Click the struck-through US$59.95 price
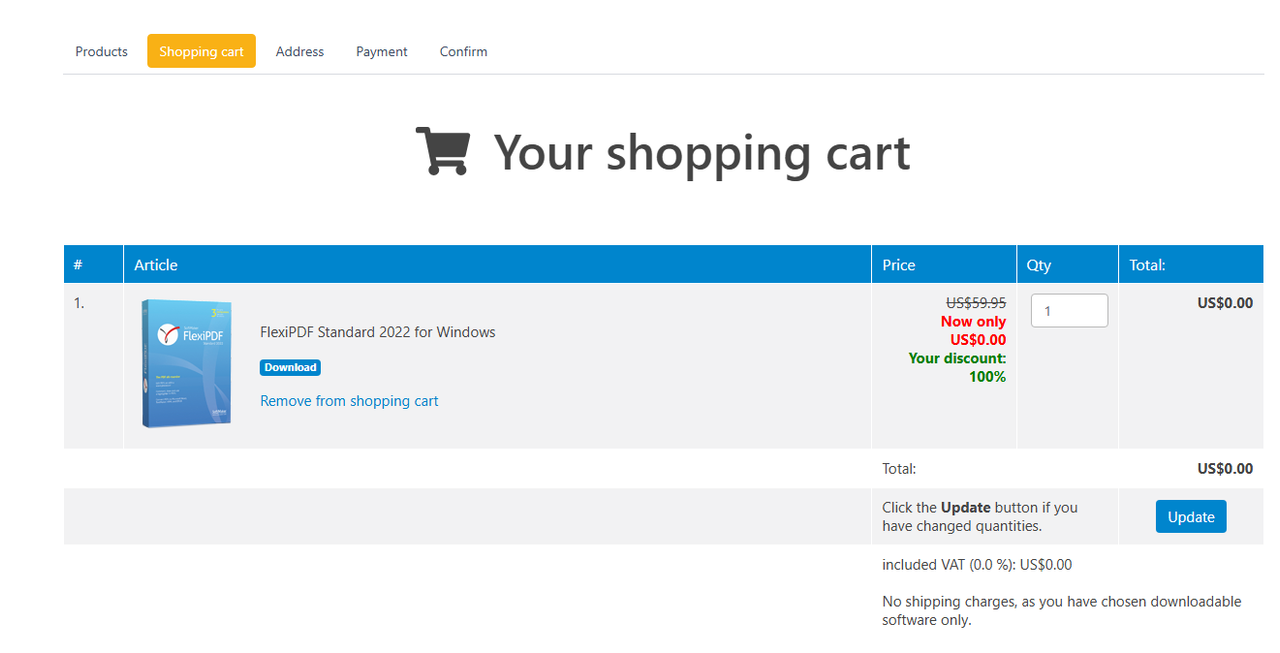 point(976,303)
